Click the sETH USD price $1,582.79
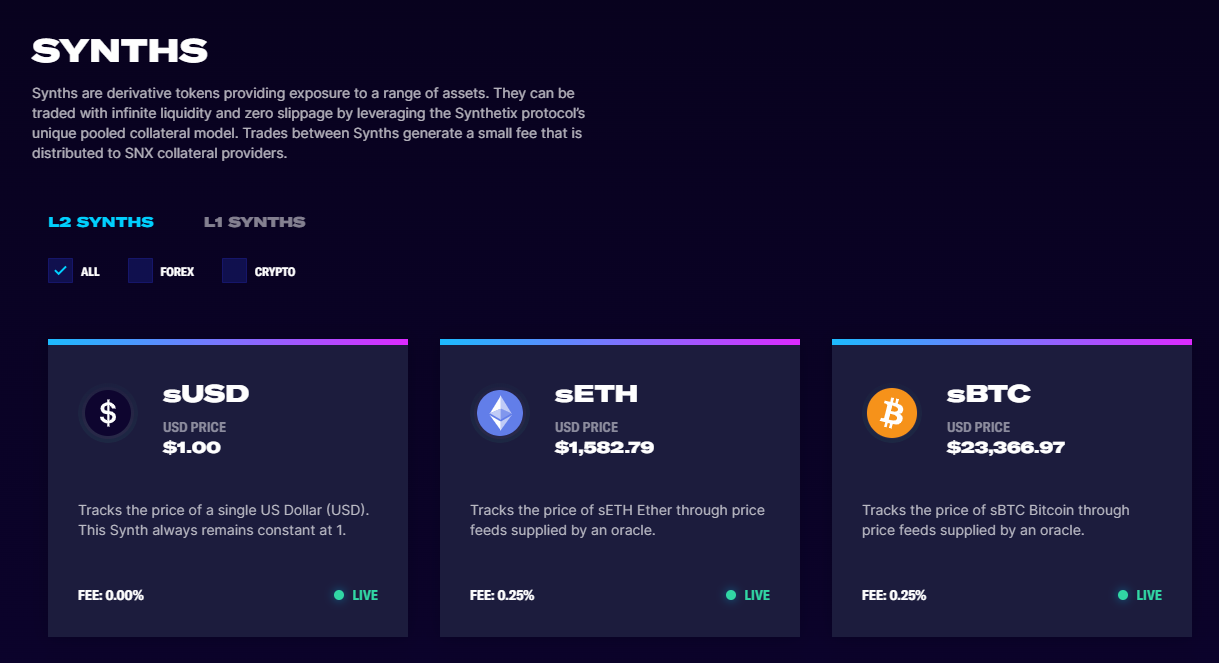 pos(604,448)
